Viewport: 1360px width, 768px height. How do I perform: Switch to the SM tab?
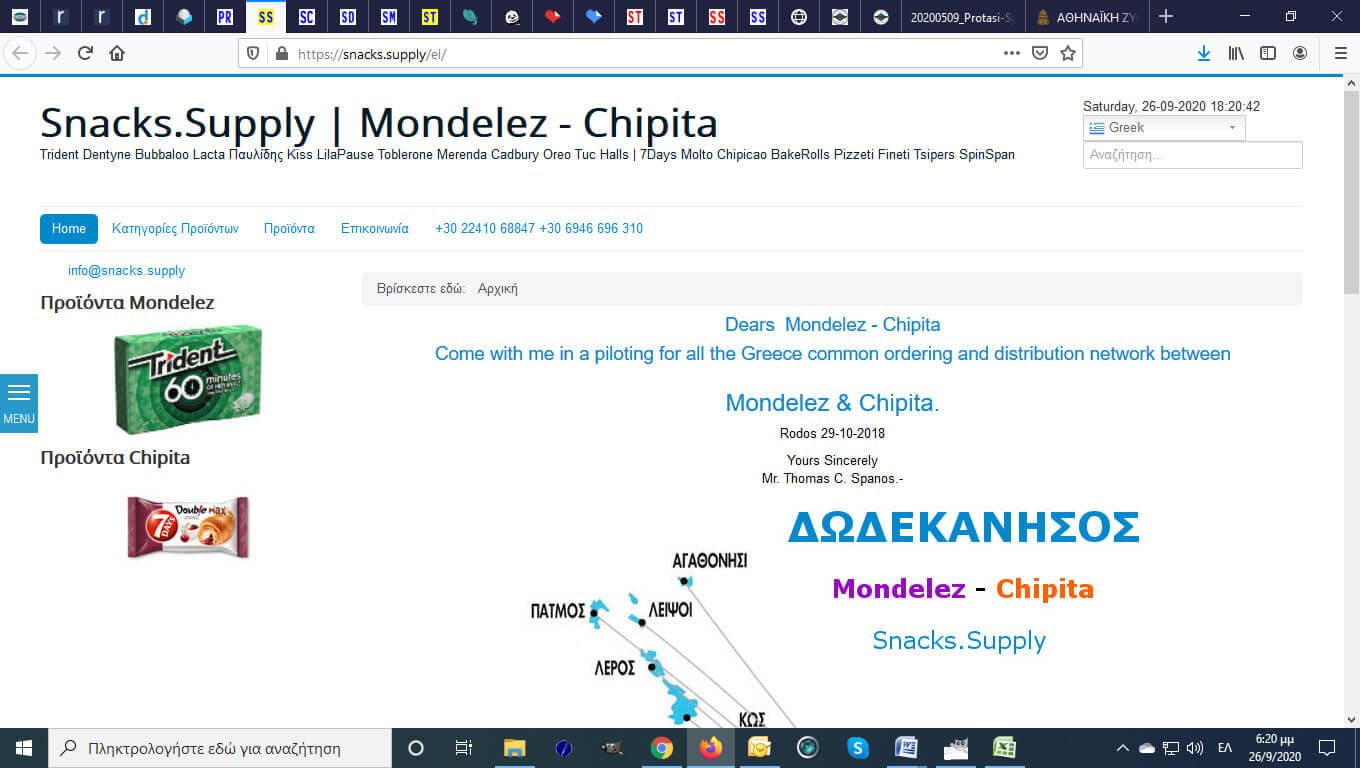(x=388, y=17)
